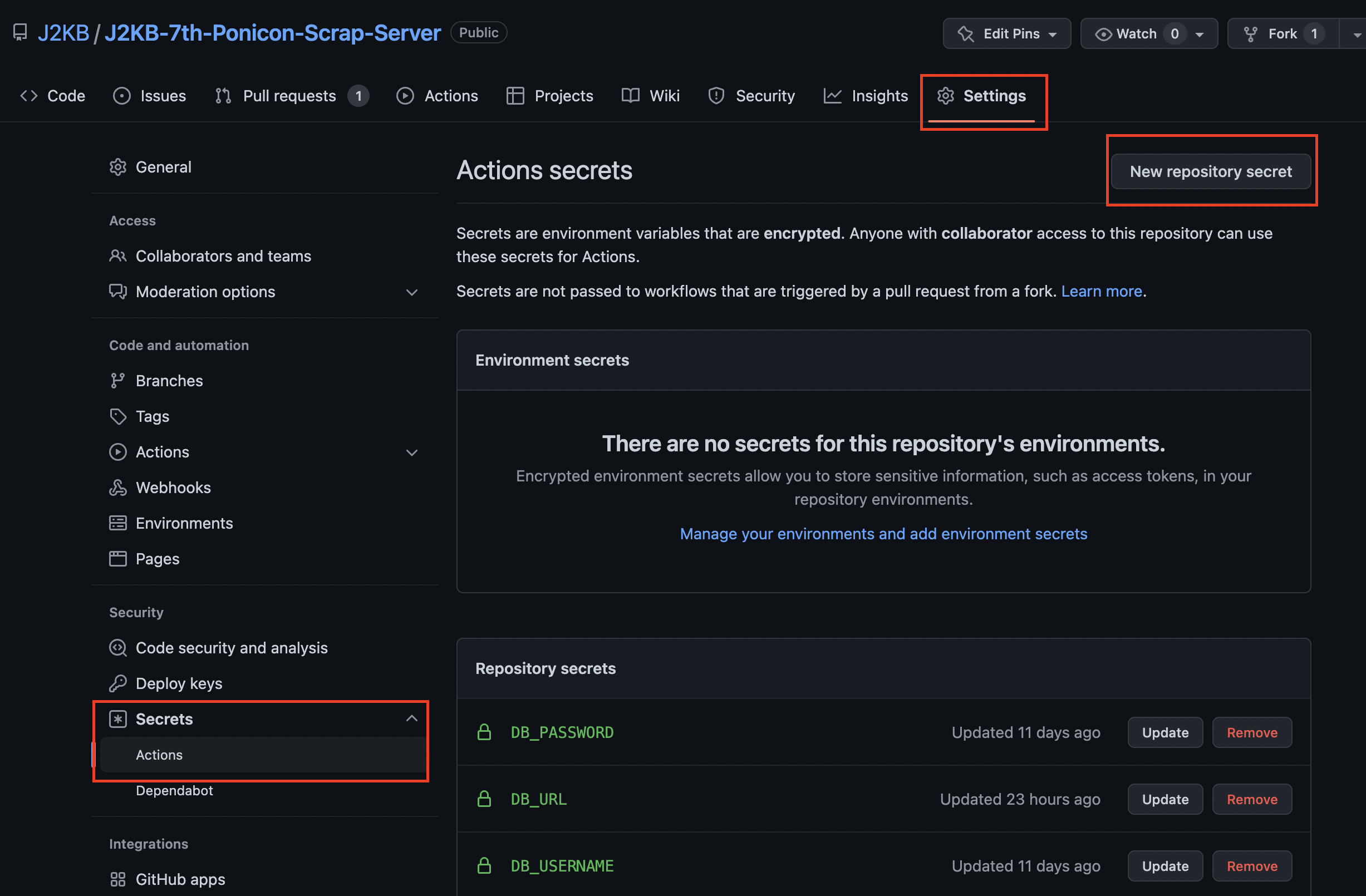This screenshot has width=1366, height=896.
Task: Open the Watch dropdown arrow
Action: [x=1200, y=34]
